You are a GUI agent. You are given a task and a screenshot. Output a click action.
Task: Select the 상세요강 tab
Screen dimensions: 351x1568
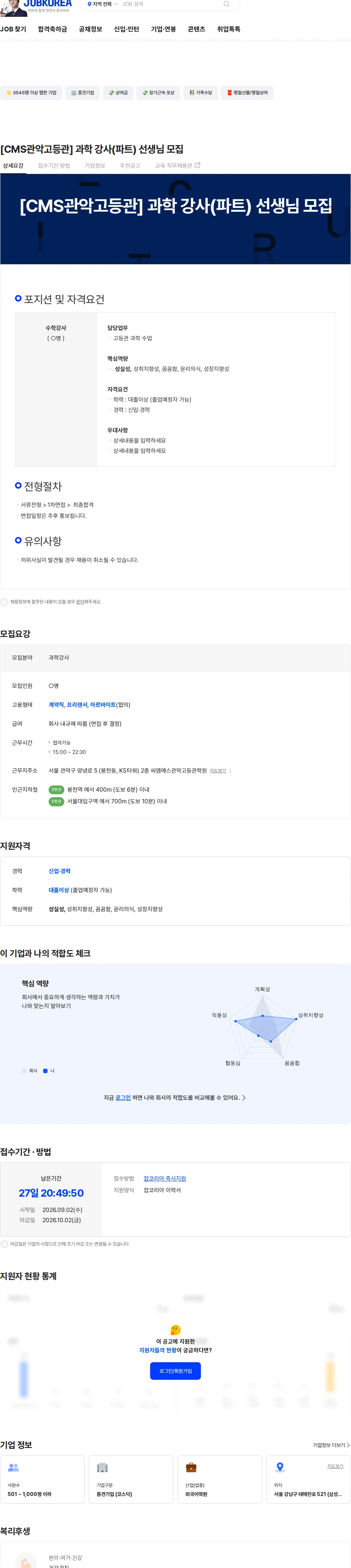pos(13,166)
